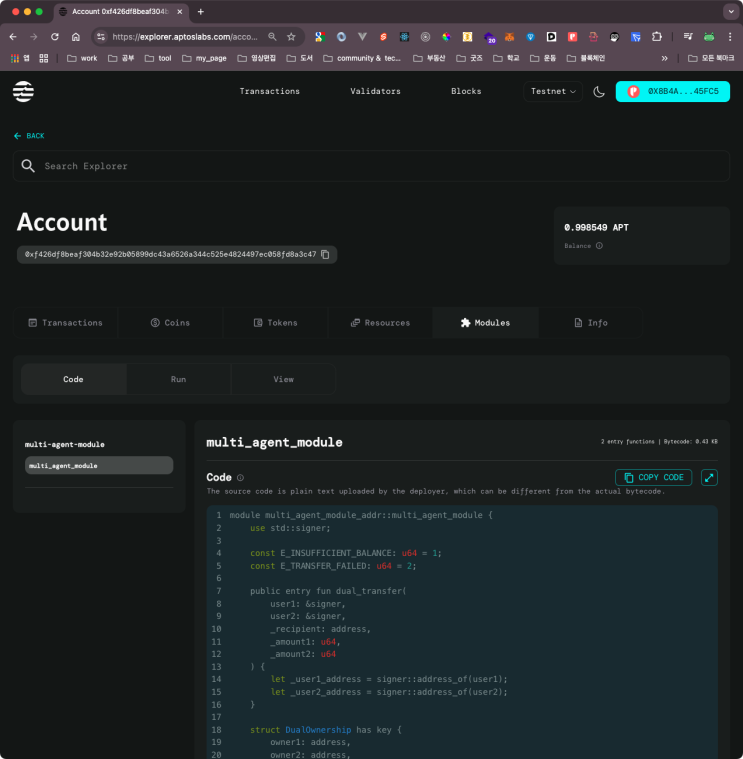Open the Testnet network dropdown
Image resolution: width=743 pixels, height=759 pixels.
[x=553, y=91]
